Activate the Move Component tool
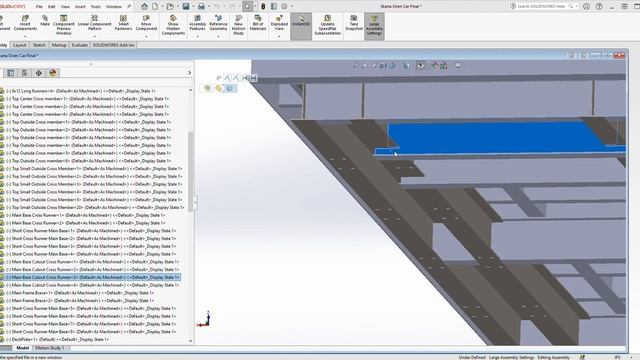 pos(146,23)
